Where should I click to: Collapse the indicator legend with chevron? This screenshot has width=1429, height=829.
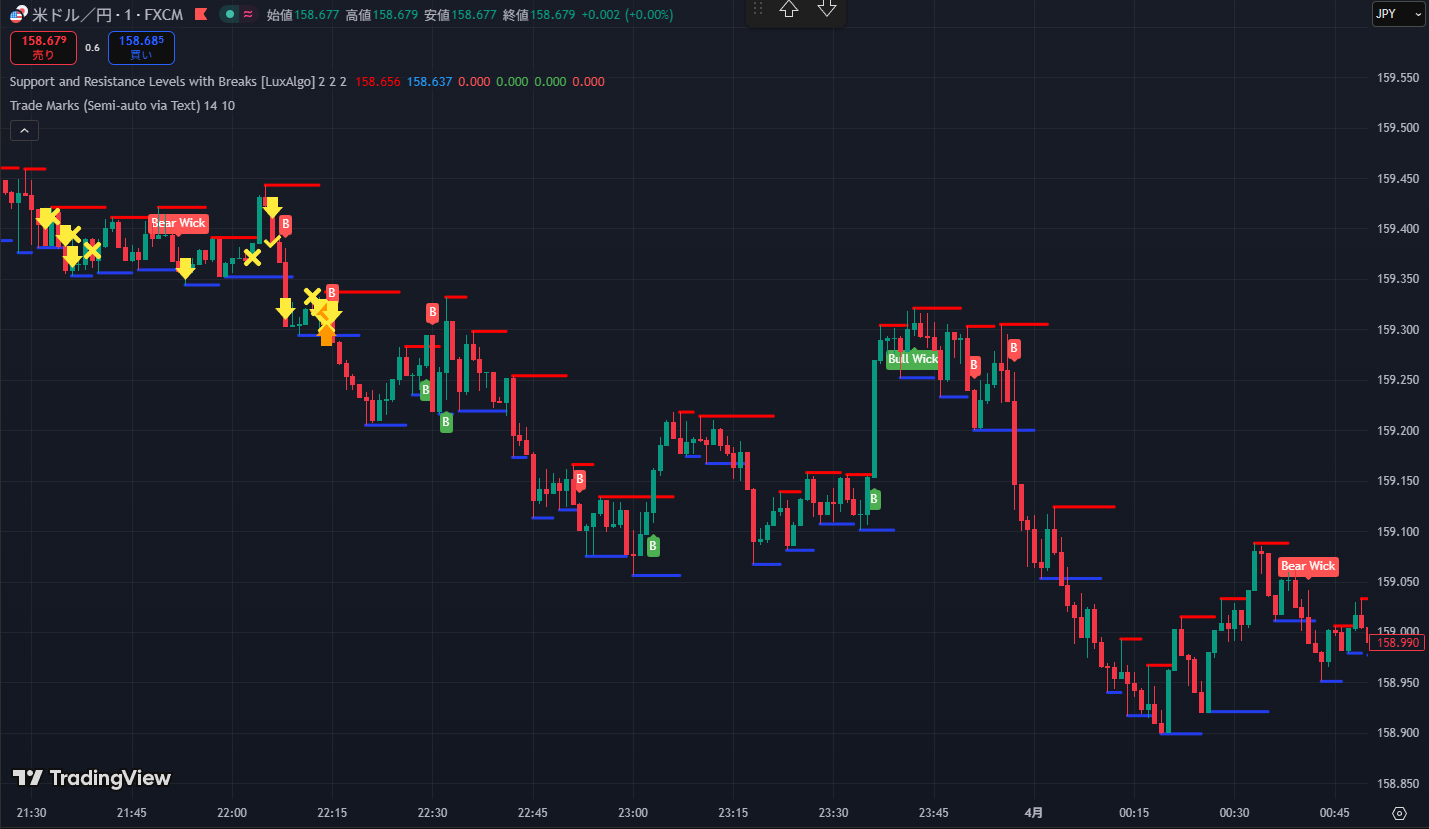pyautogui.click(x=24, y=130)
